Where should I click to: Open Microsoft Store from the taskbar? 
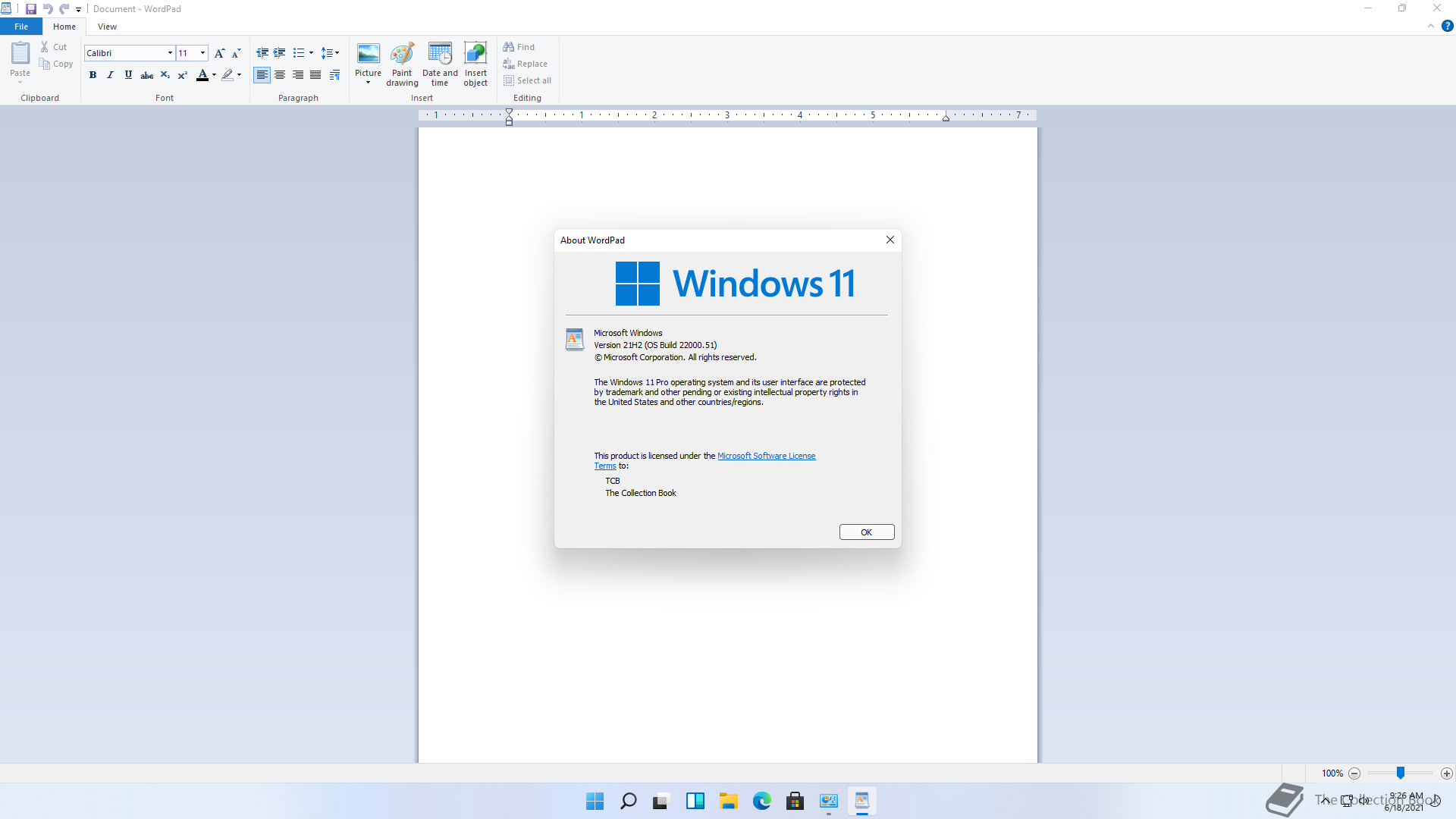(x=795, y=801)
